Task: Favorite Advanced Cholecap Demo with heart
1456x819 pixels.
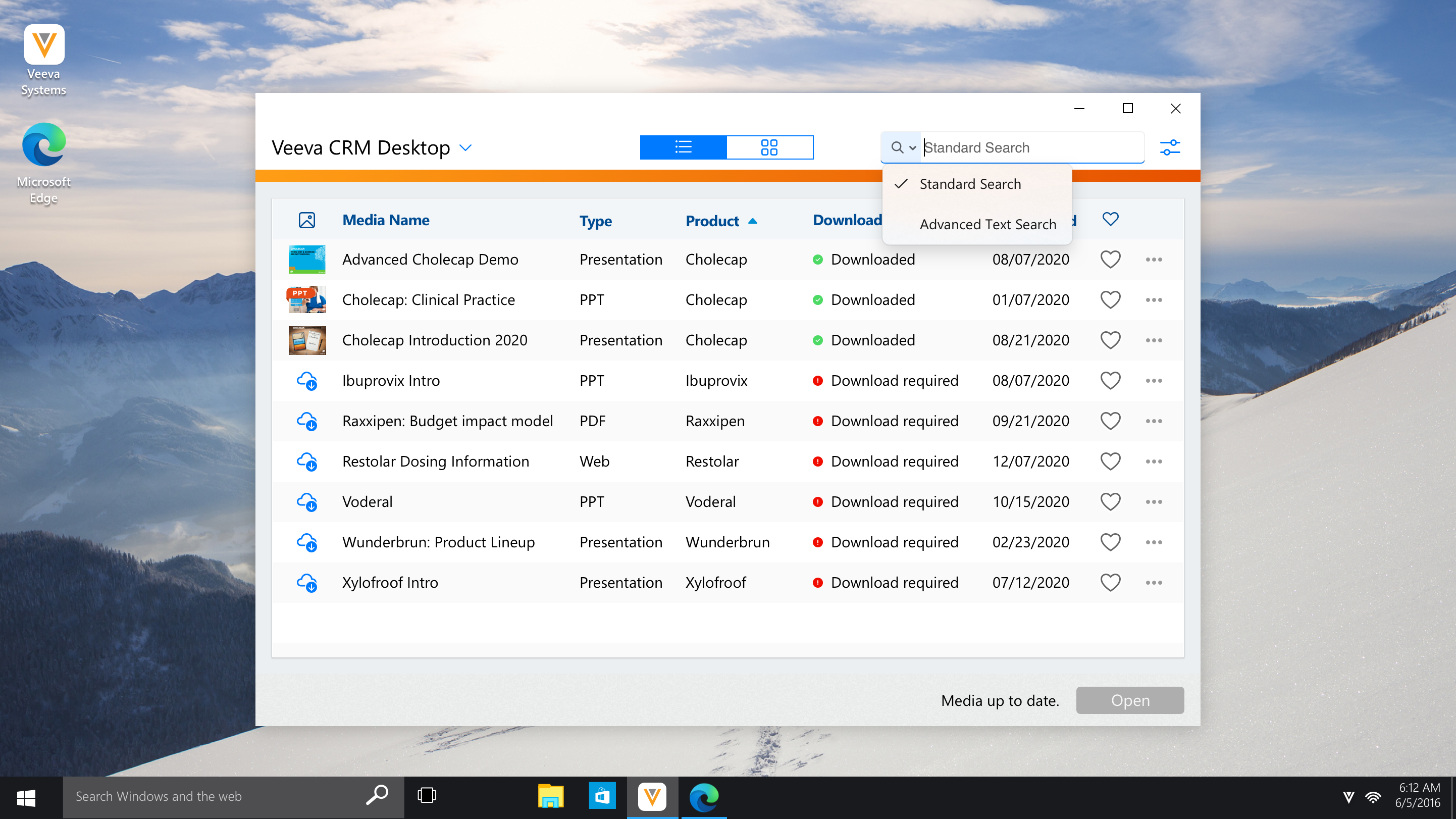Action: 1110,260
